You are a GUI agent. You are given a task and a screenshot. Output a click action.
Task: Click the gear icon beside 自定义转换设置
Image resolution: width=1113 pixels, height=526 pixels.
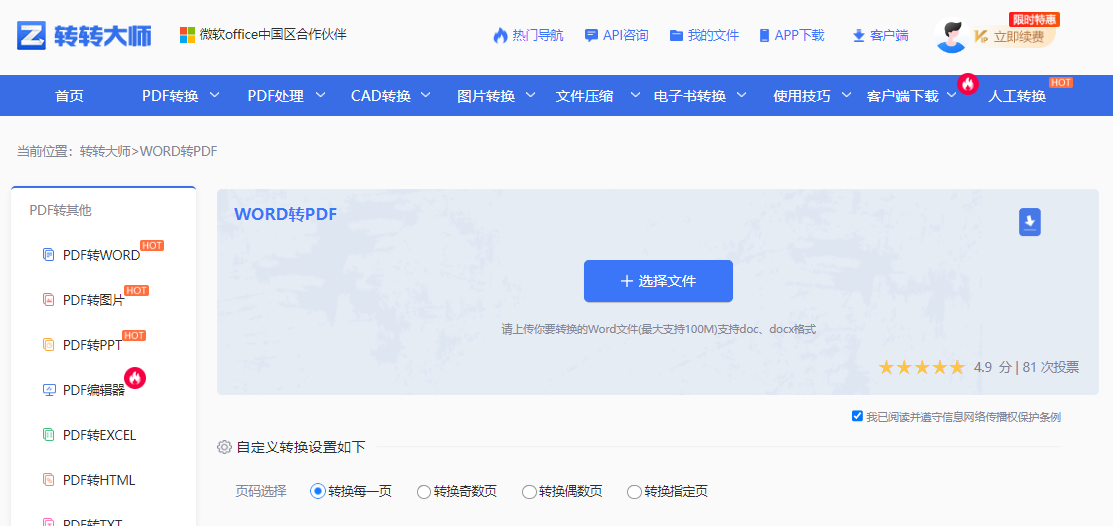coord(224,447)
